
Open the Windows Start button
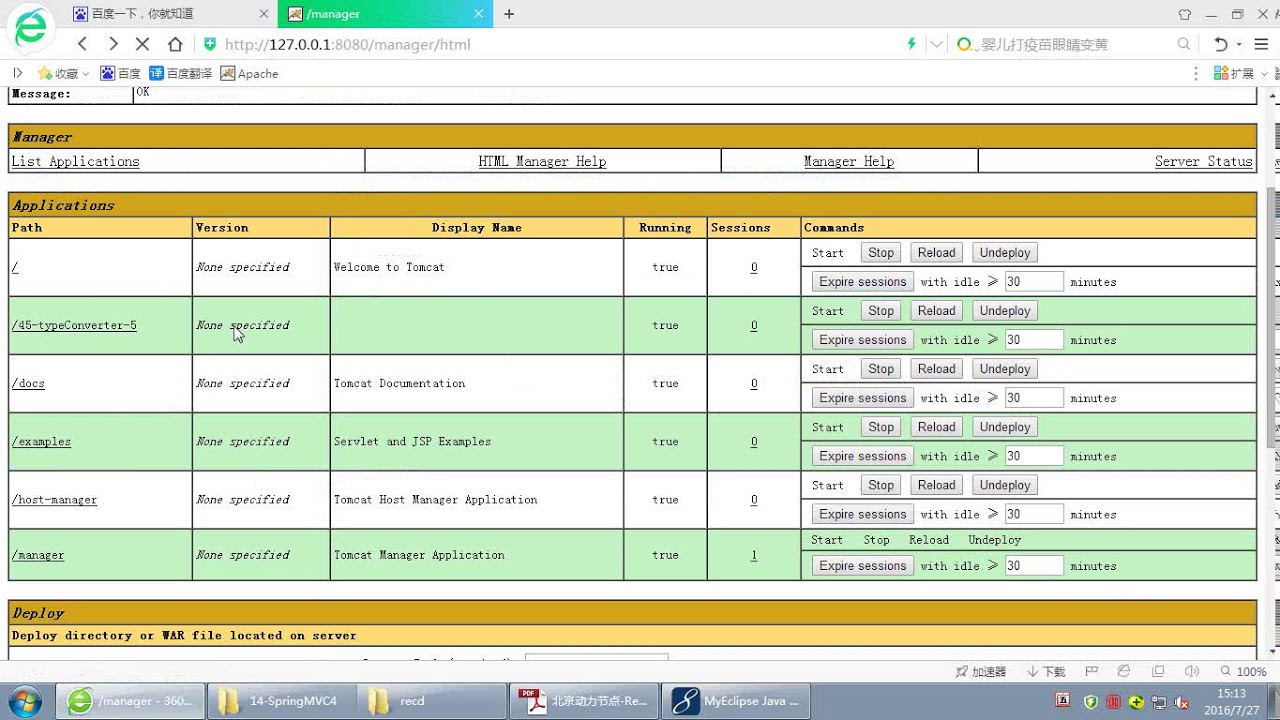tap(27, 701)
